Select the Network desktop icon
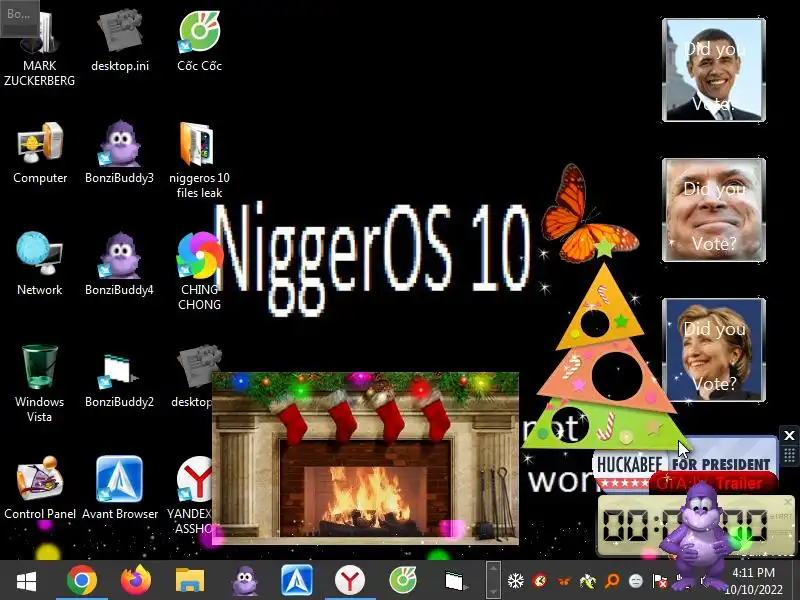 pos(40,264)
